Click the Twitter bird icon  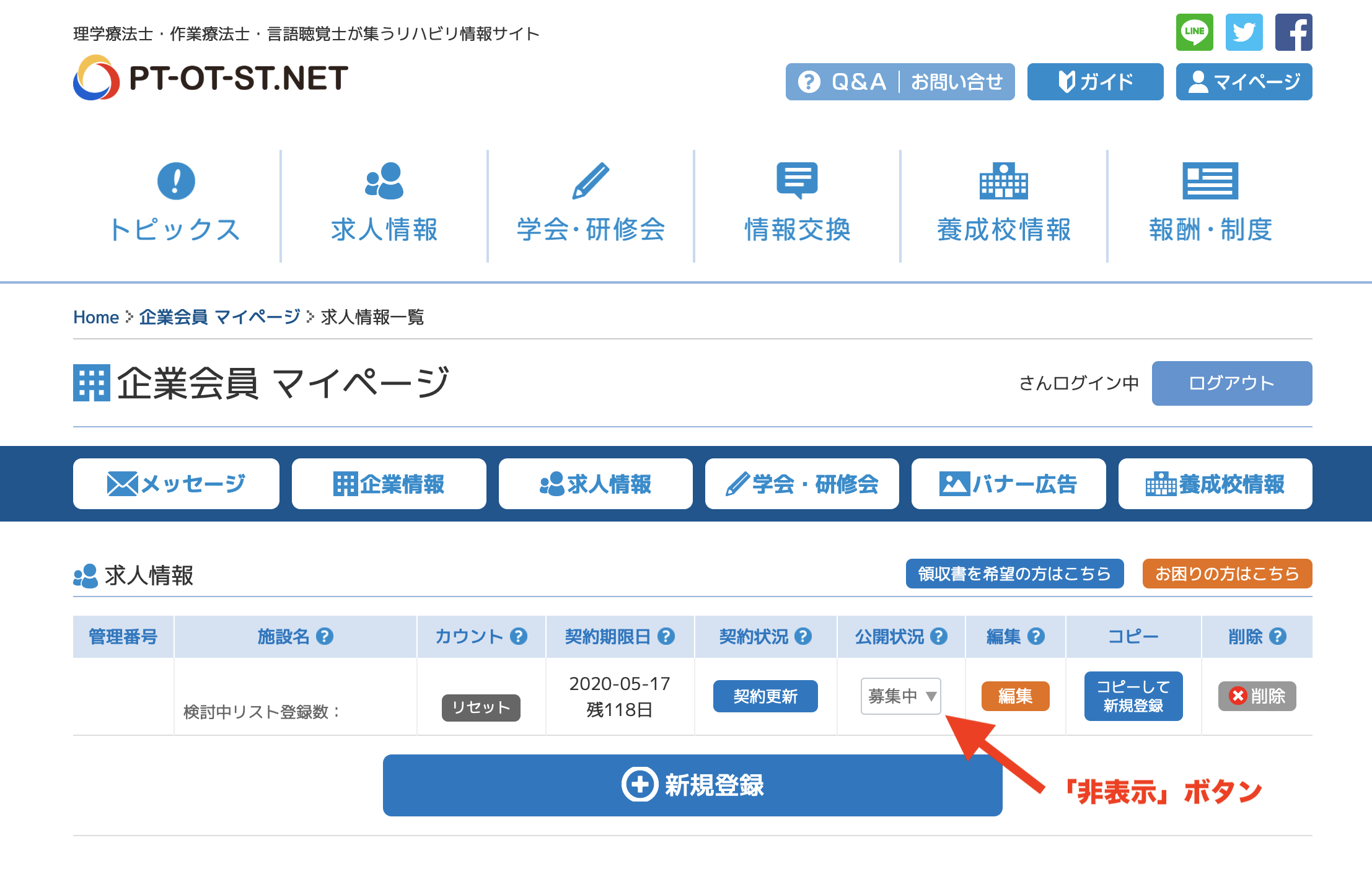click(1244, 32)
